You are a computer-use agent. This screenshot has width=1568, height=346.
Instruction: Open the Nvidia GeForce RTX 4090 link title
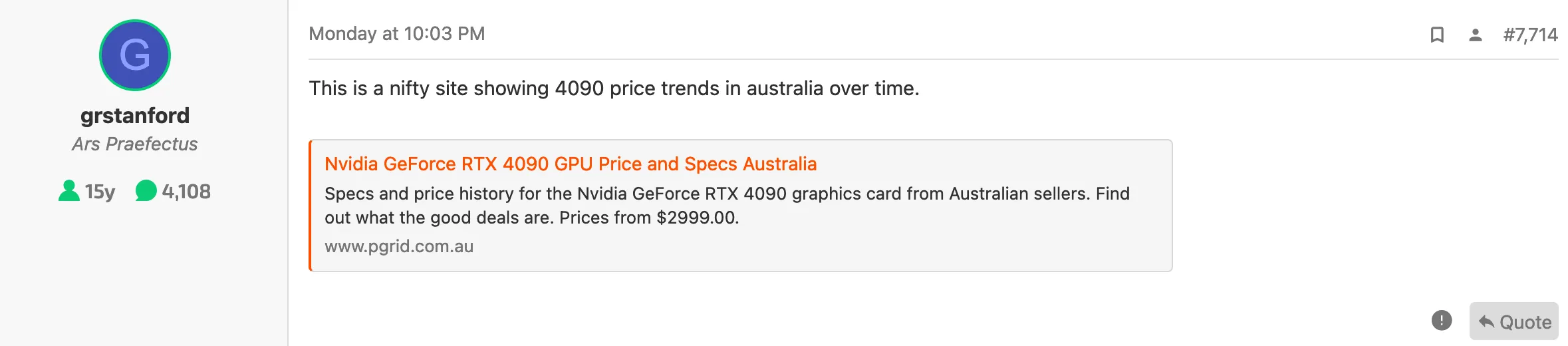(571, 164)
